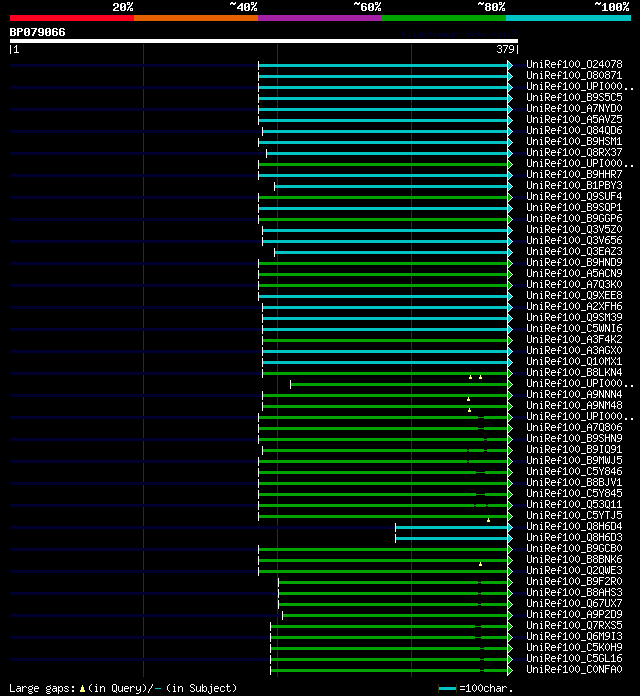This screenshot has width=640, height=696.
Task: Click the UniRef100_B8BNK6 label
Action: [x=574, y=560]
